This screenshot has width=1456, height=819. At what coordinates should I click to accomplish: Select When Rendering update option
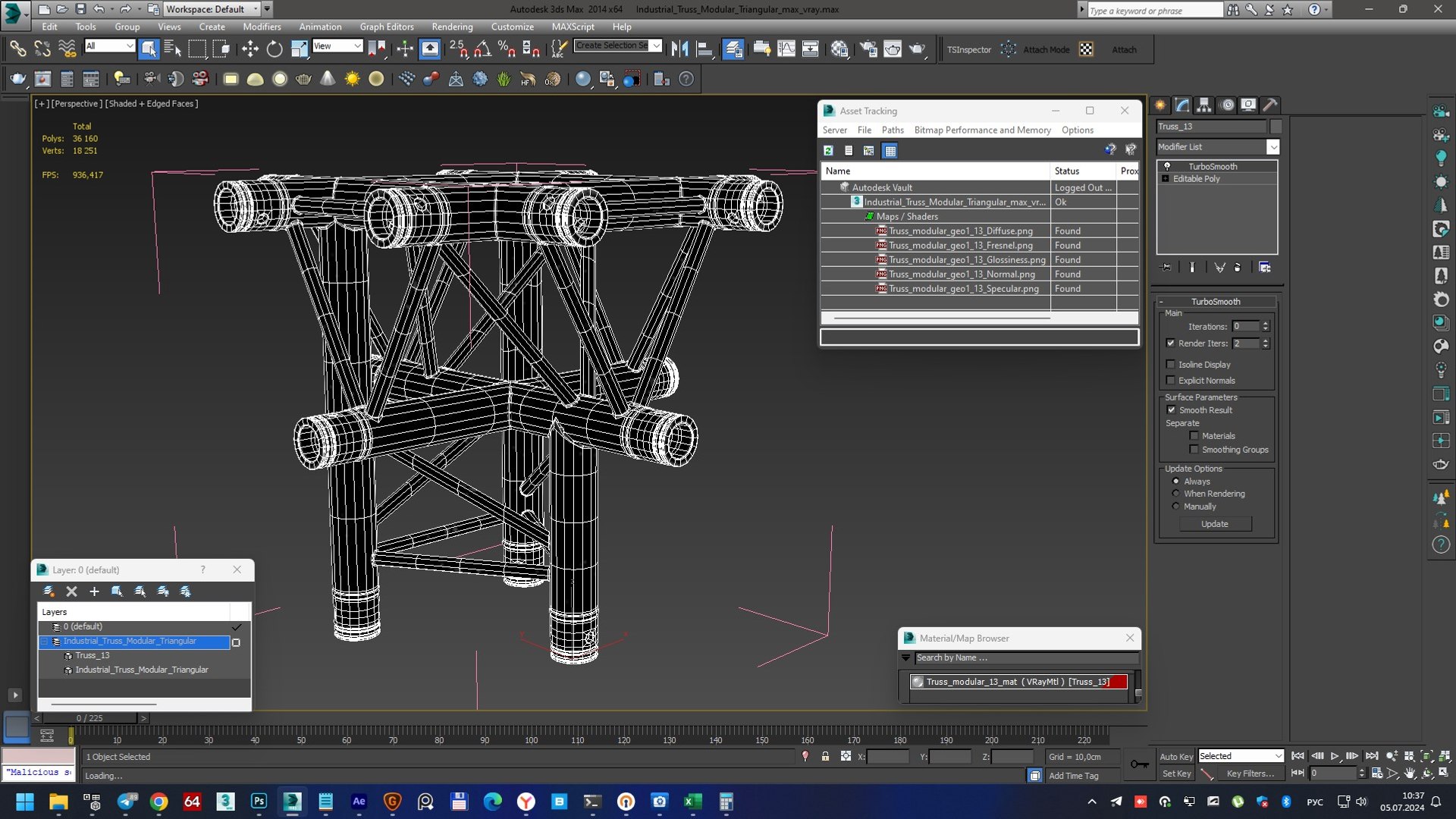pyautogui.click(x=1176, y=494)
